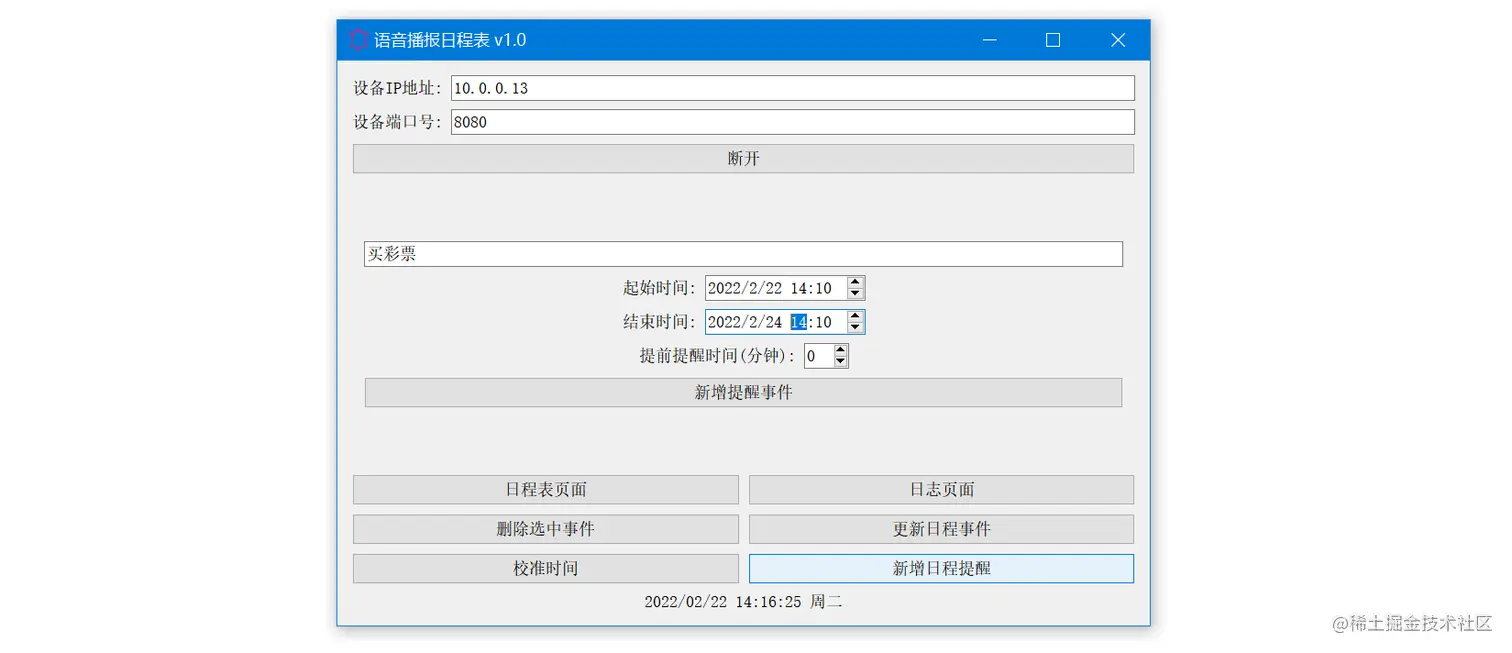Screen dimensions: 1512x653
Task: Click the 校准时间 calibrate time button
Action: tap(546, 569)
